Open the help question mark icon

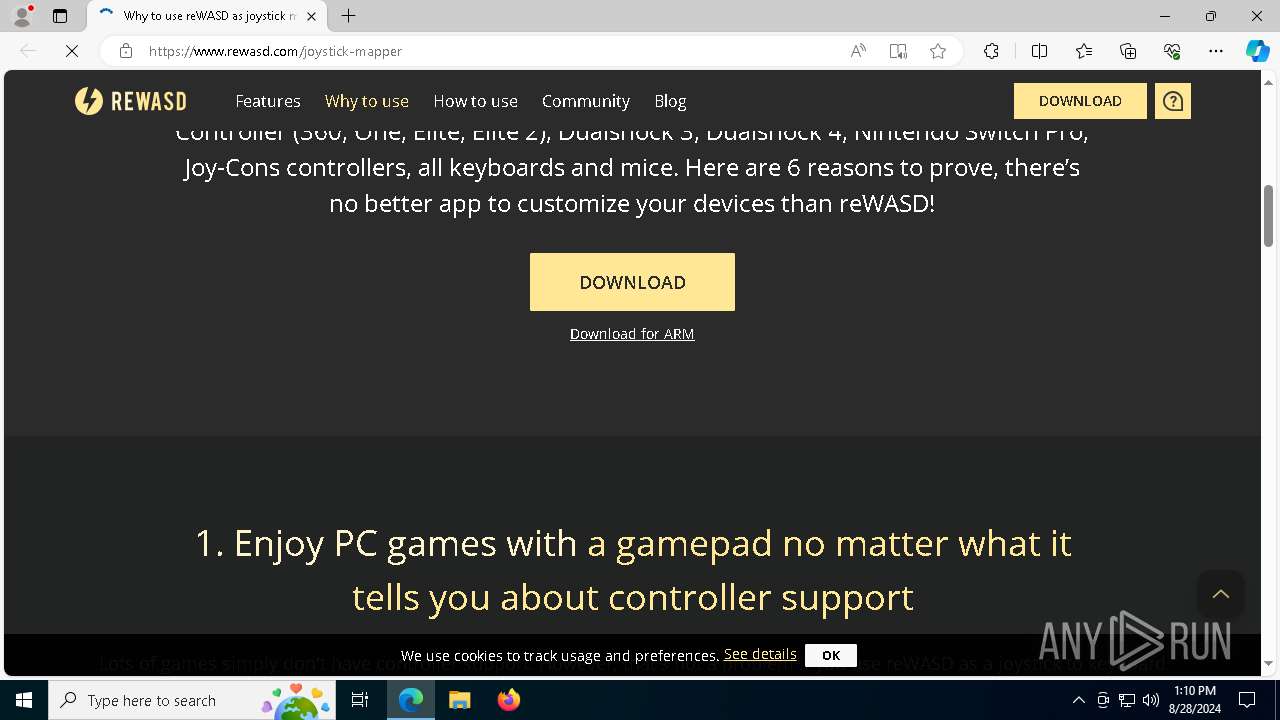[x=1173, y=101]
